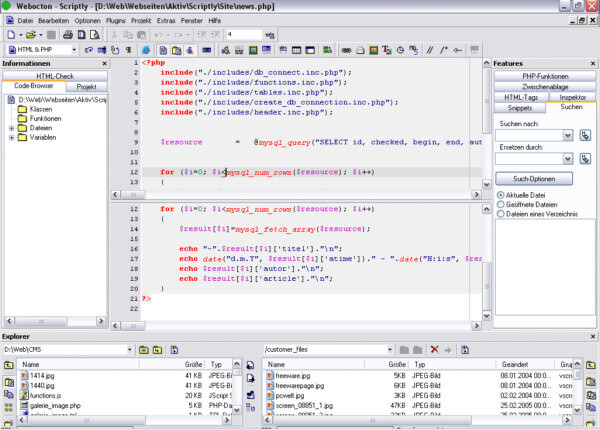Open the Plugins menu

[118, 20]
